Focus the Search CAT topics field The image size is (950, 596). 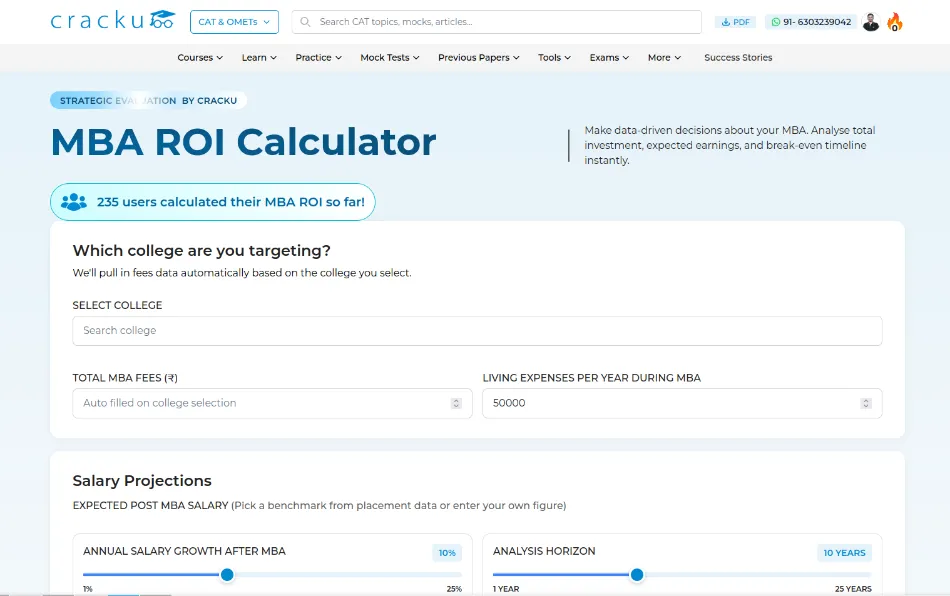[x=496, y=22]
